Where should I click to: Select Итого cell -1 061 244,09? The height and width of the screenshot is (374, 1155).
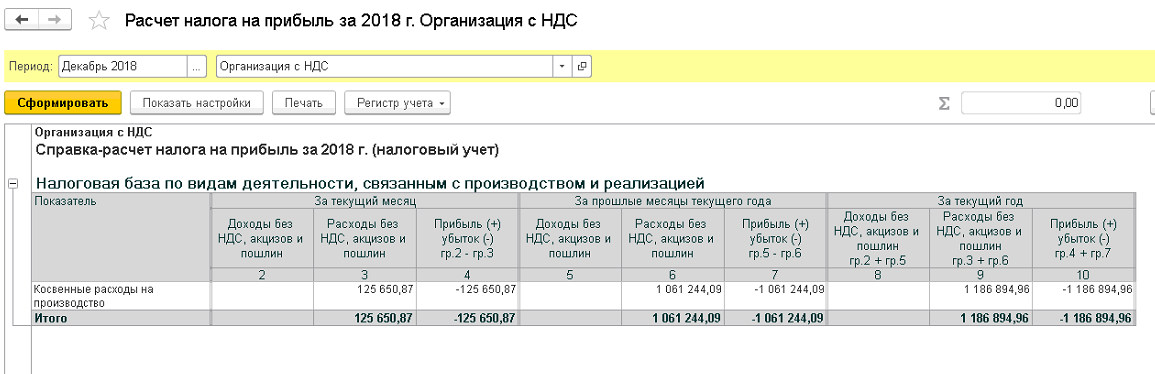coord(776,318)
